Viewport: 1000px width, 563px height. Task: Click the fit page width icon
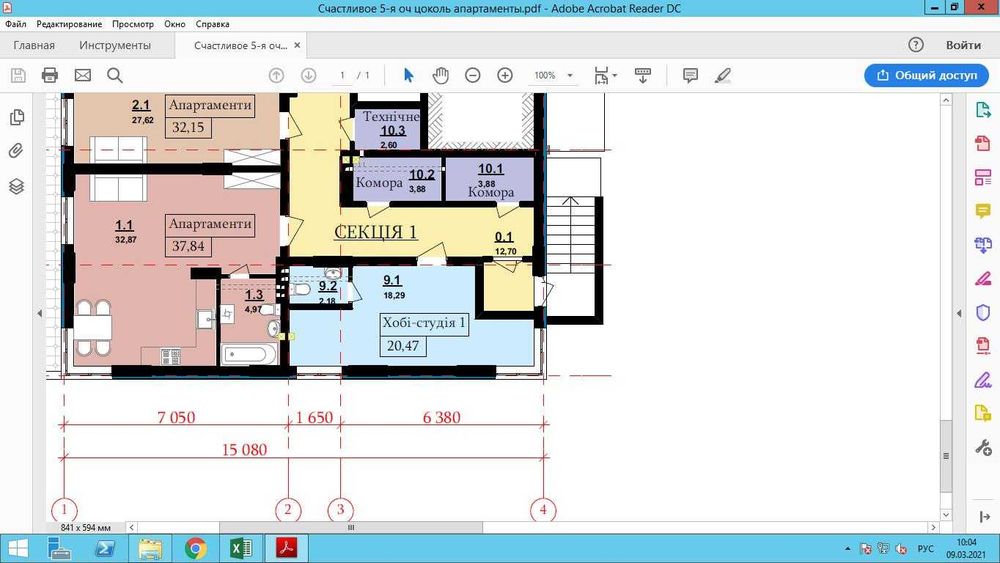[x=601, y=75]
